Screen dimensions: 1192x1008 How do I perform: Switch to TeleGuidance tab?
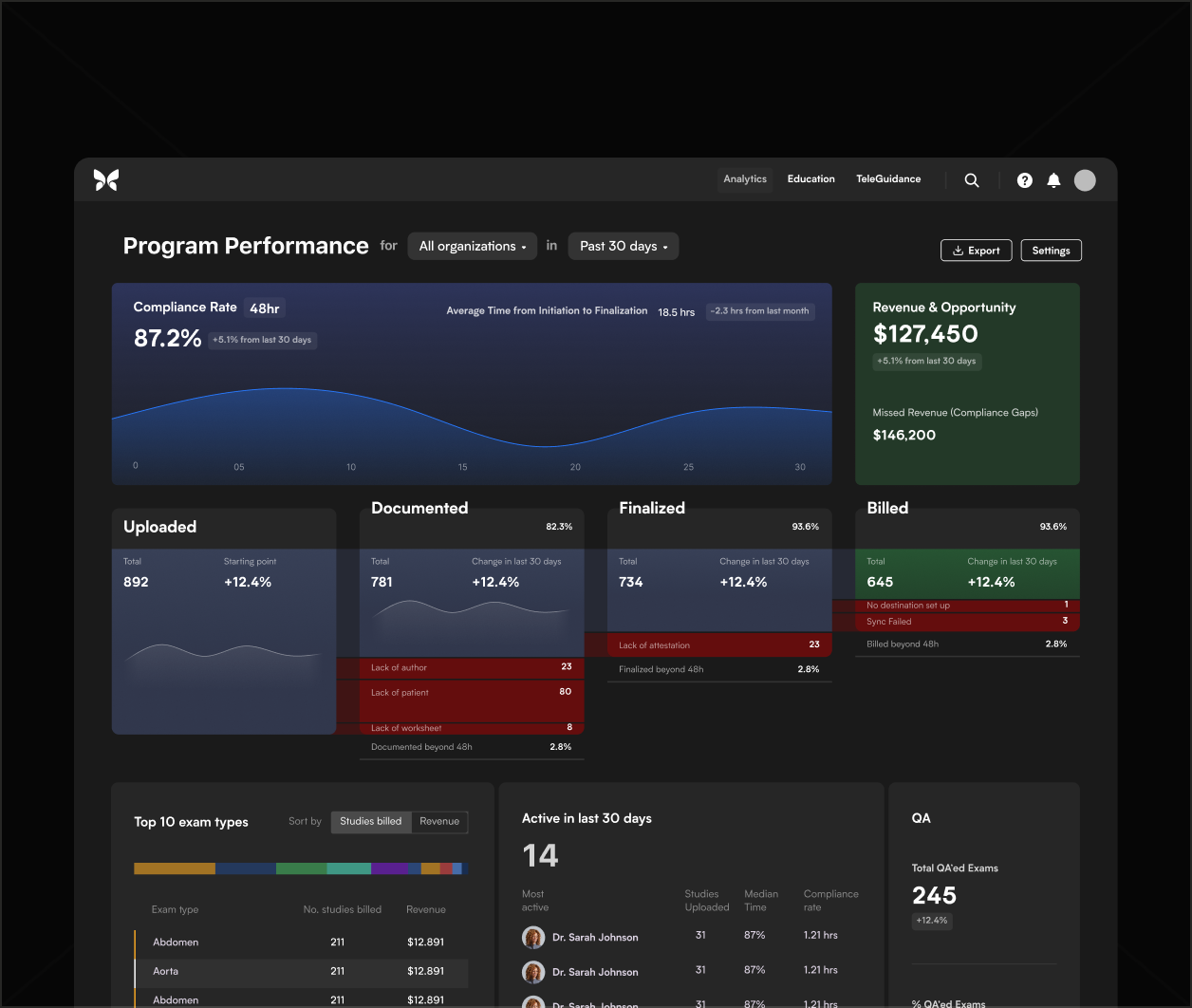tap(888, 179)
